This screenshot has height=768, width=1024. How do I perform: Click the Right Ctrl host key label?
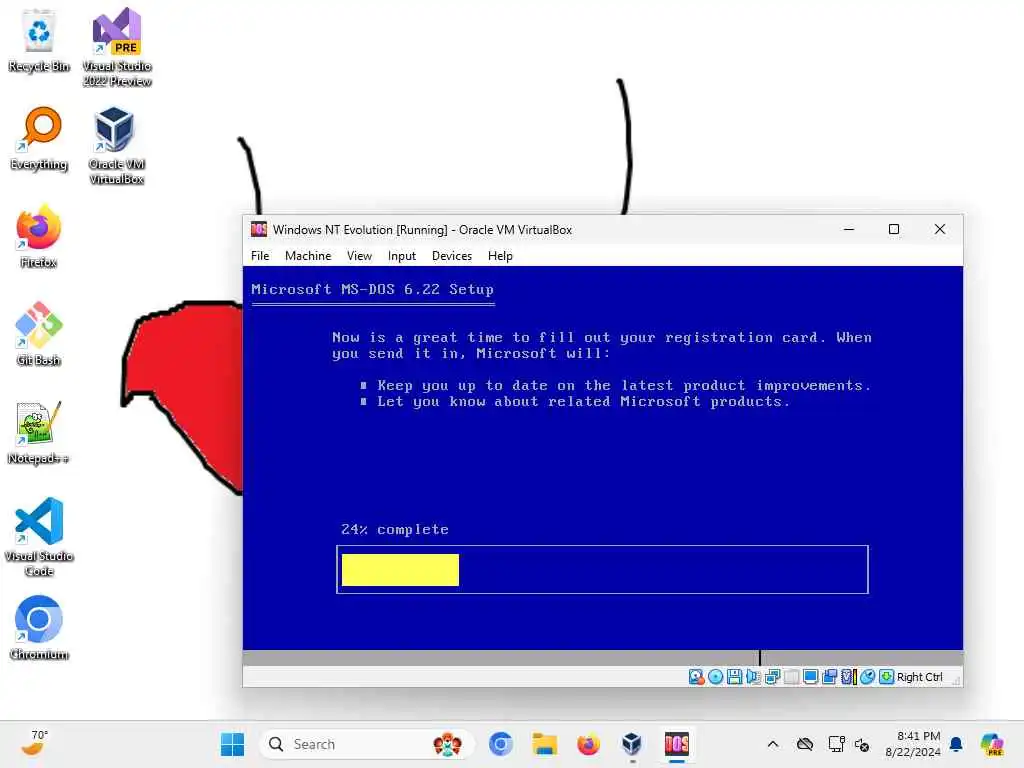(920, 677)
